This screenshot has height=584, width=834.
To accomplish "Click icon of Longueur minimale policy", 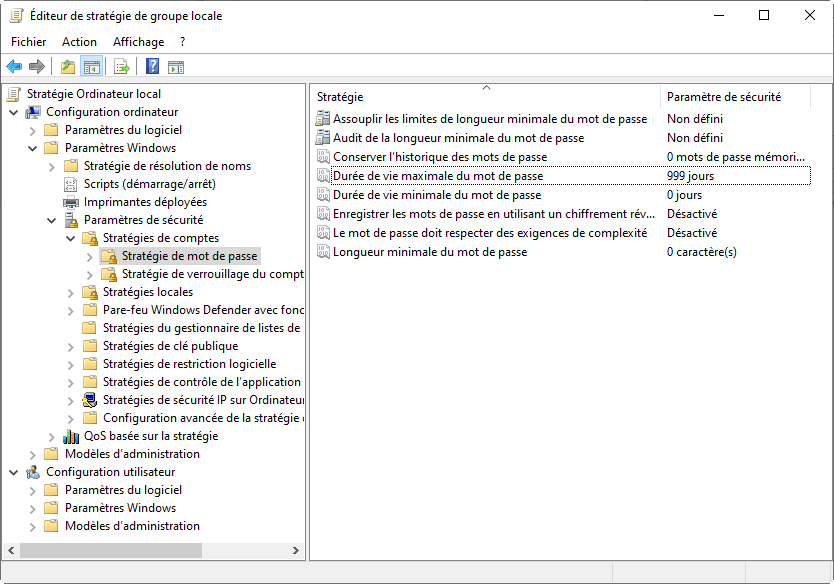I will tap(323, 252).
